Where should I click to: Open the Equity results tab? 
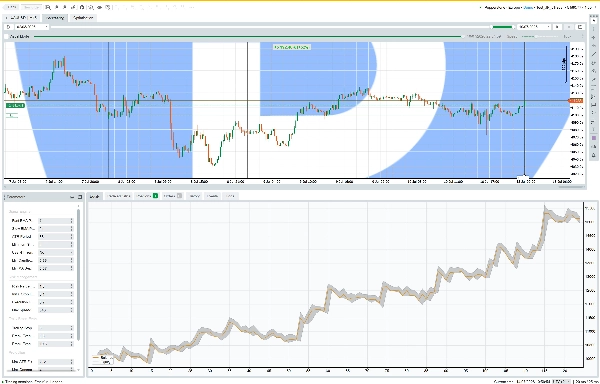click(x=94, y=196)
